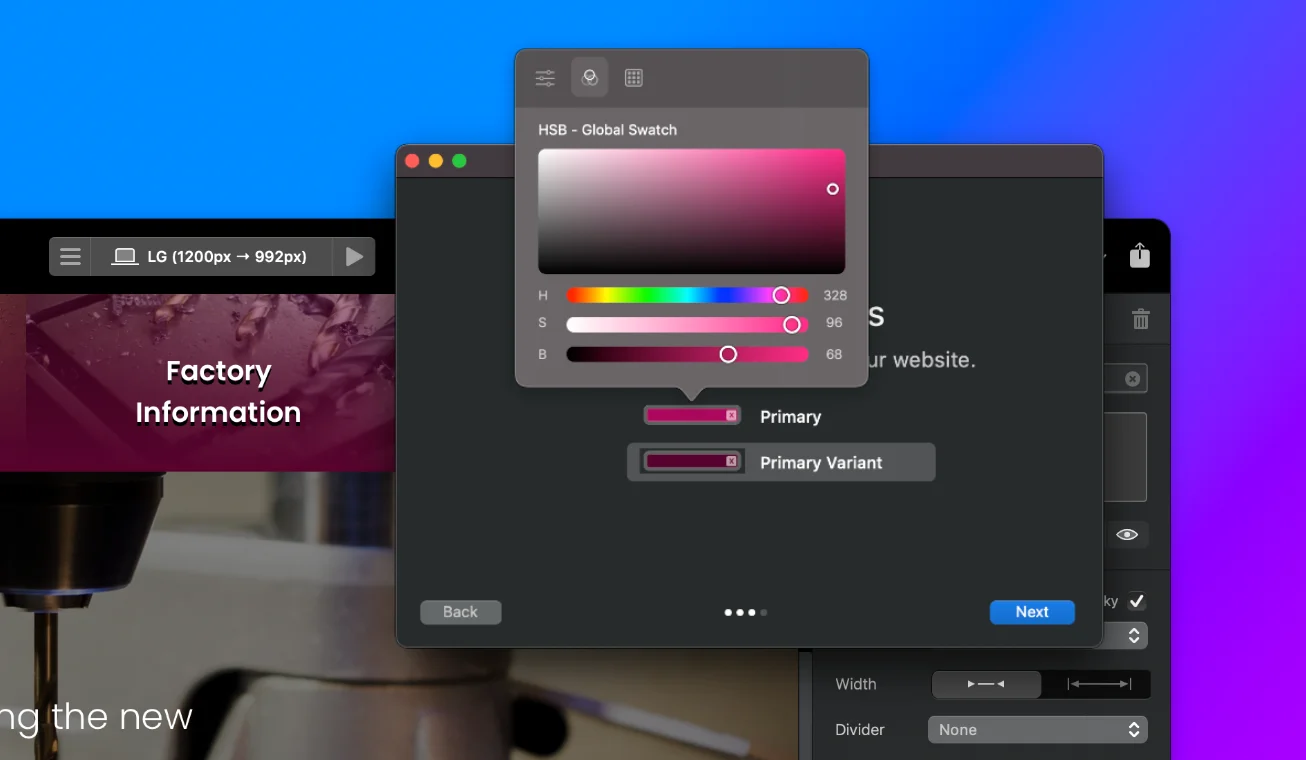Select the Primary Variant label

(x=821, y=463)
